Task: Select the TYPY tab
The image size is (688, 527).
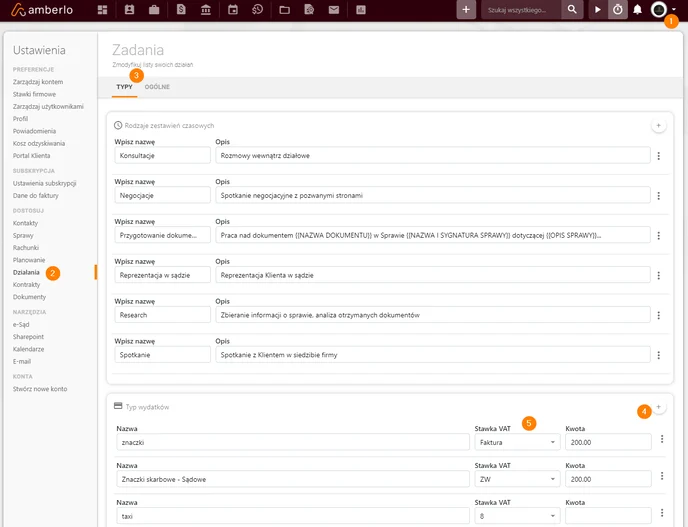Action: [x=124, y=87]
